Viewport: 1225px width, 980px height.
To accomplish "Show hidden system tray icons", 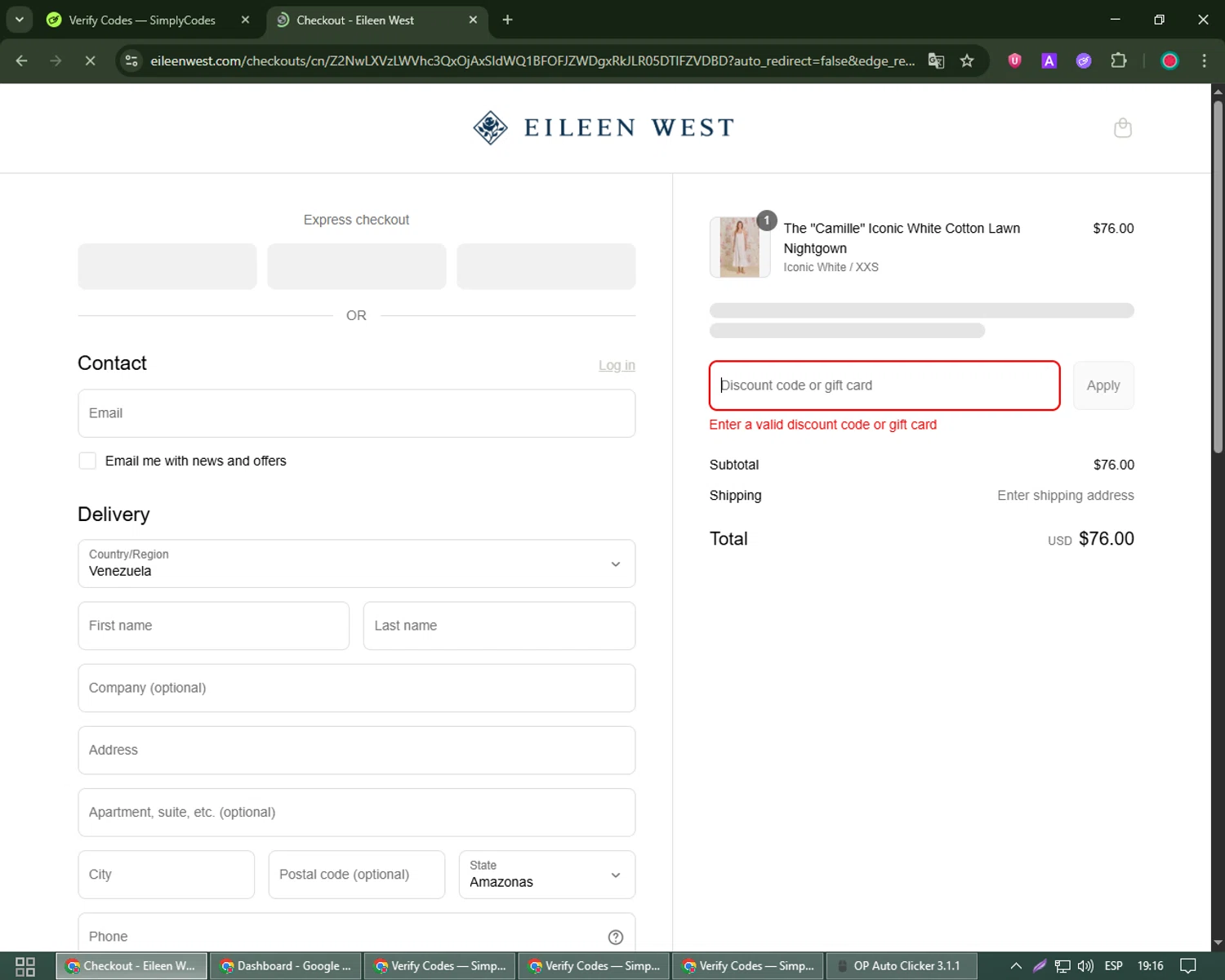I will coord(1016,966).
